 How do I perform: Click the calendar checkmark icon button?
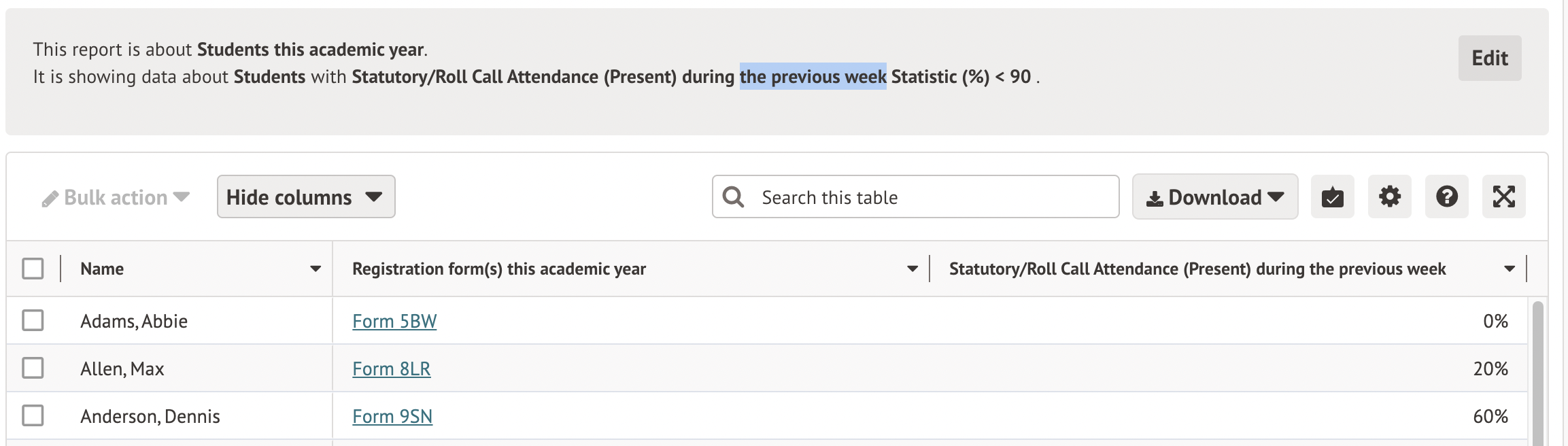tap(1332, 197)
